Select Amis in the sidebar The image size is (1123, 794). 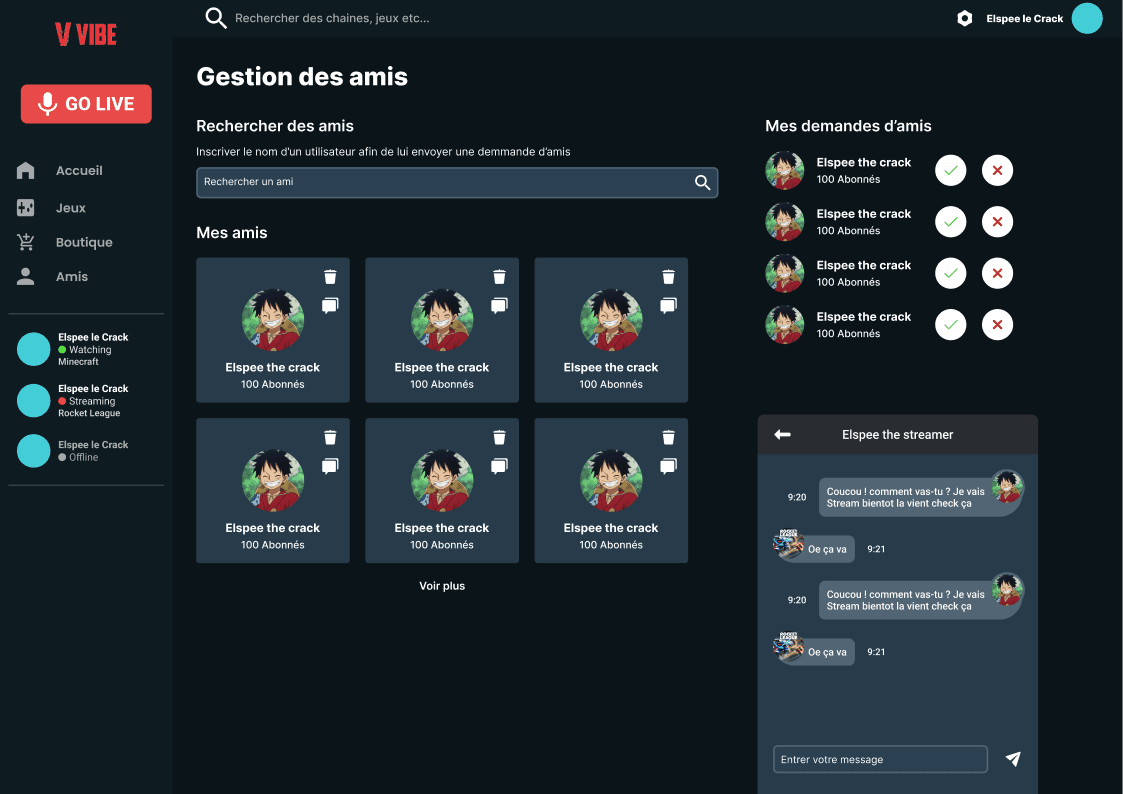pyautogui.click(x=52, y=276)
